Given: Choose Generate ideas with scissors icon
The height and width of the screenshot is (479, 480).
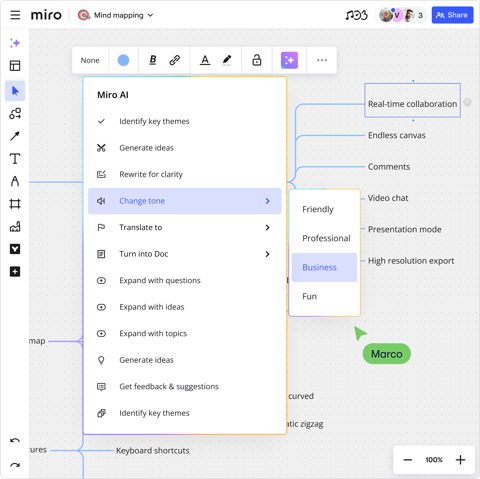Looking at the screenshot, I should pyautogui.click(x=185, y=148).
